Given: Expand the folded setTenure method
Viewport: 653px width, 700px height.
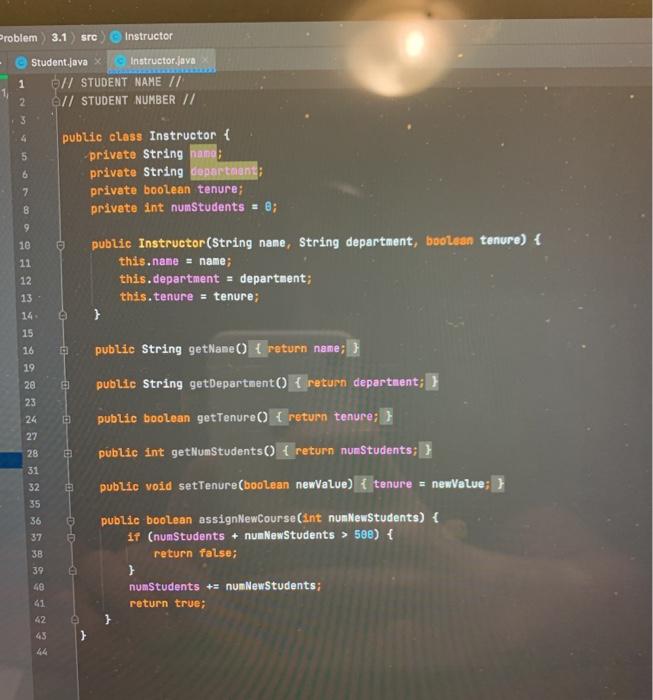Looking at the screenshot, I should click(69, 487).
